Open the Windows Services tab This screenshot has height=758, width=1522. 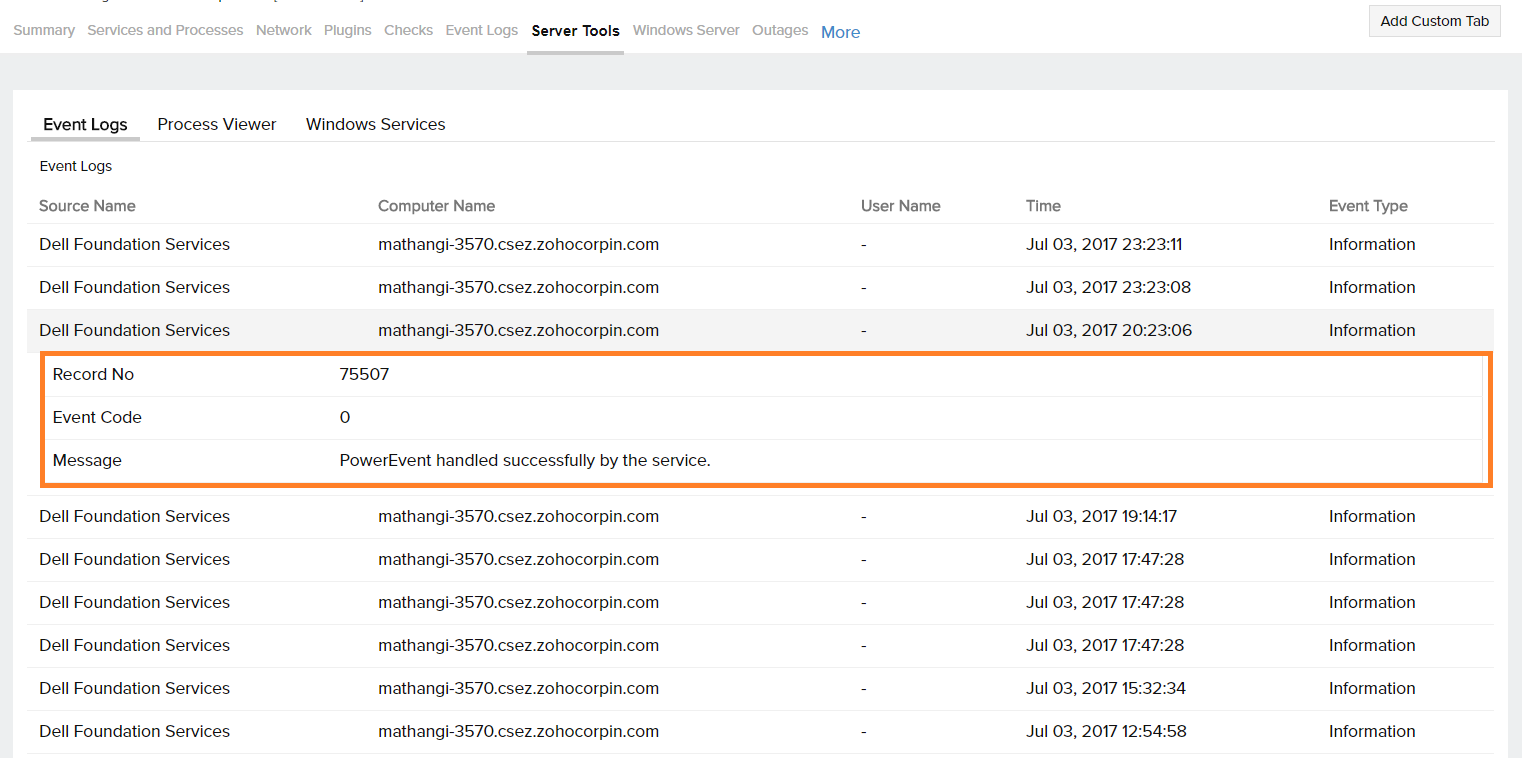375,124
